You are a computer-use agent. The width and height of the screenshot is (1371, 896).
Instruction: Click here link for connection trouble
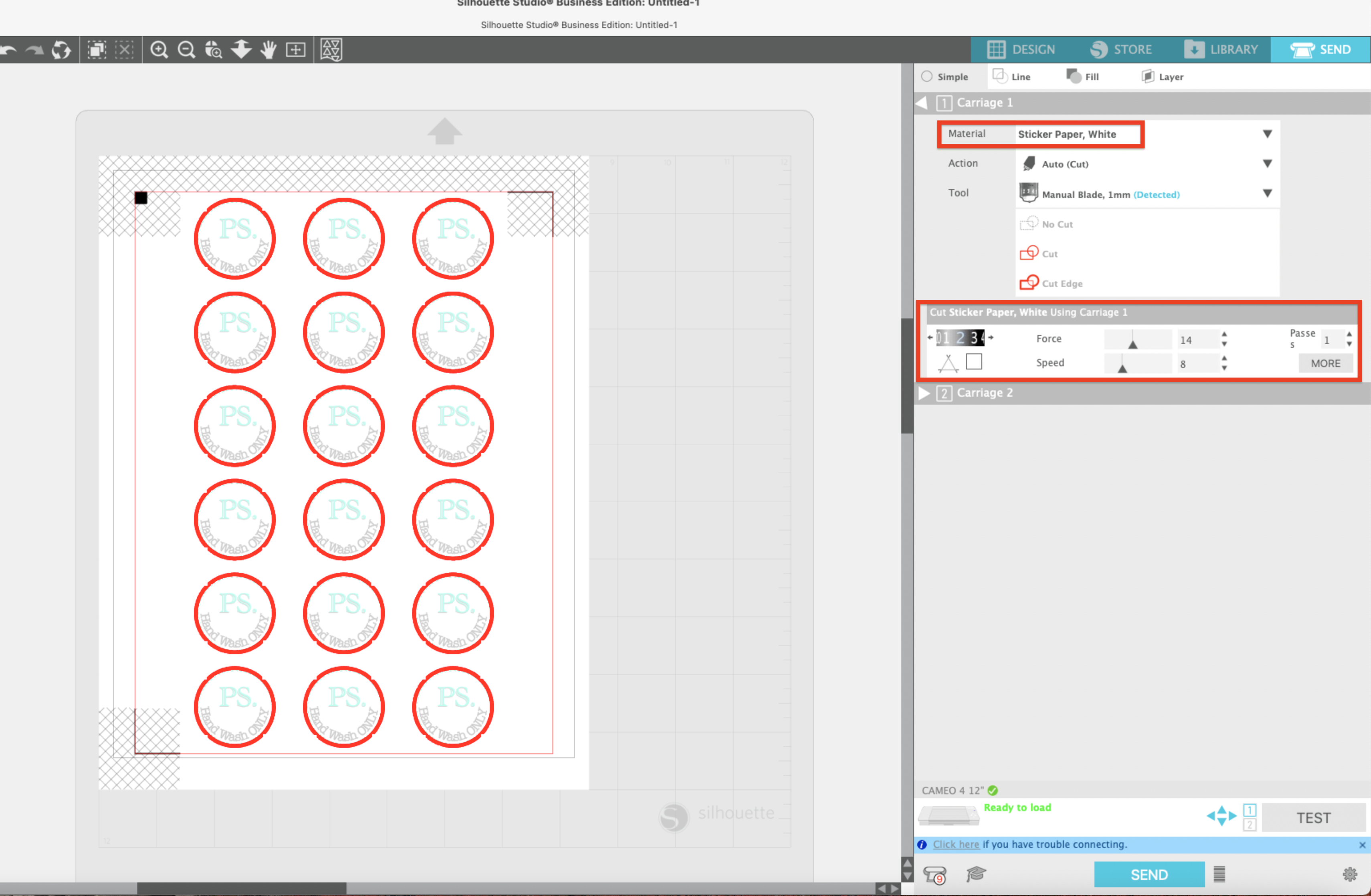point(956,844)
